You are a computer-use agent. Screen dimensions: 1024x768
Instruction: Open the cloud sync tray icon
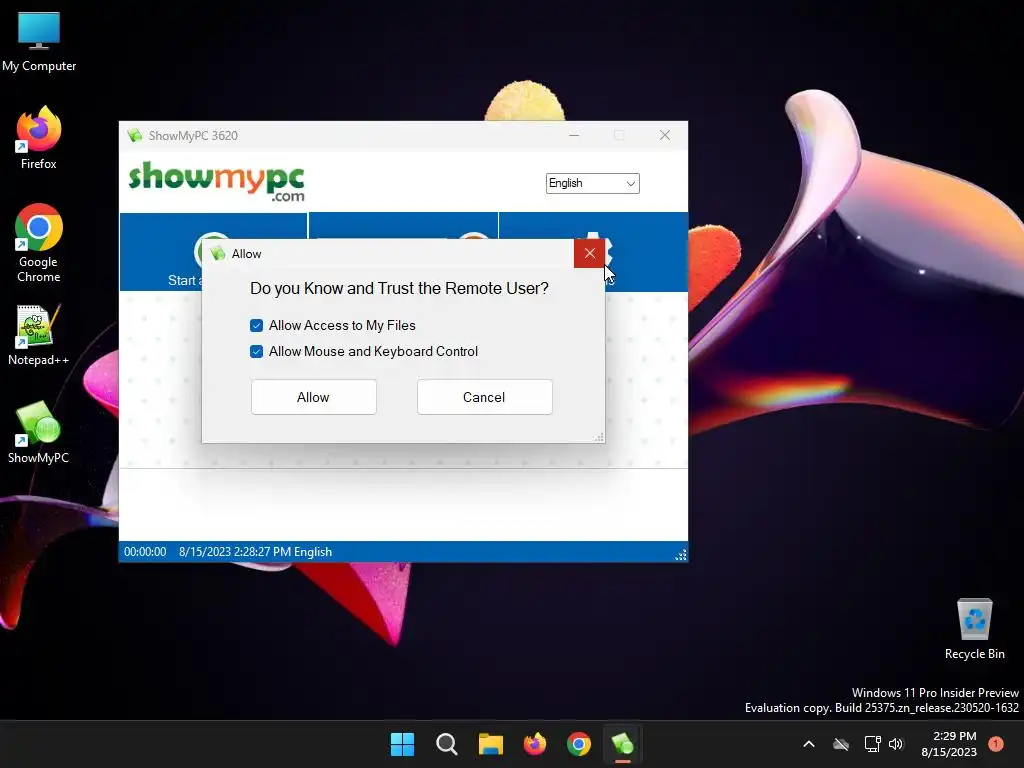pos(841,744)
